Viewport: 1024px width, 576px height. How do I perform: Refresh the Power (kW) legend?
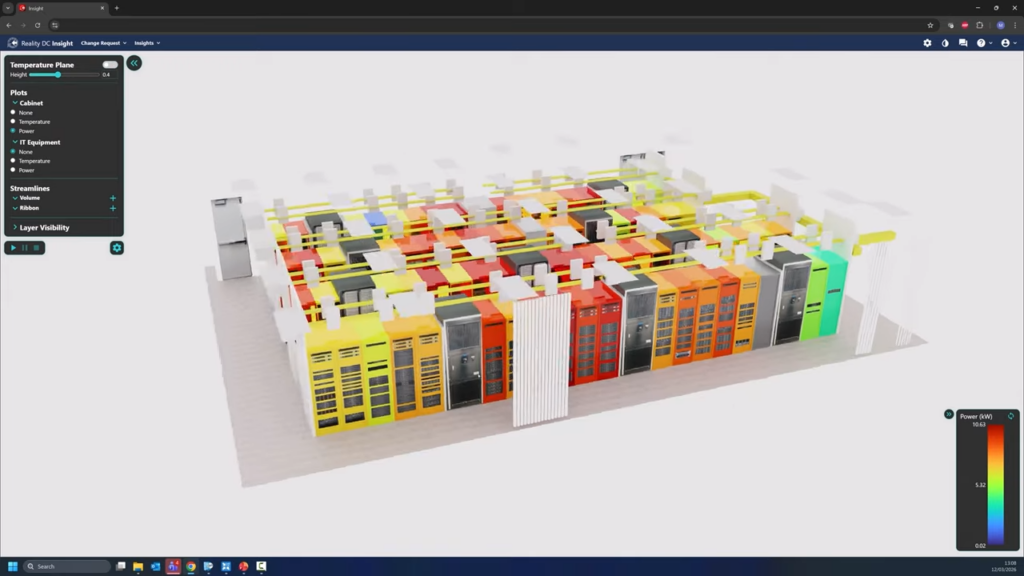tap(1011, 416)
